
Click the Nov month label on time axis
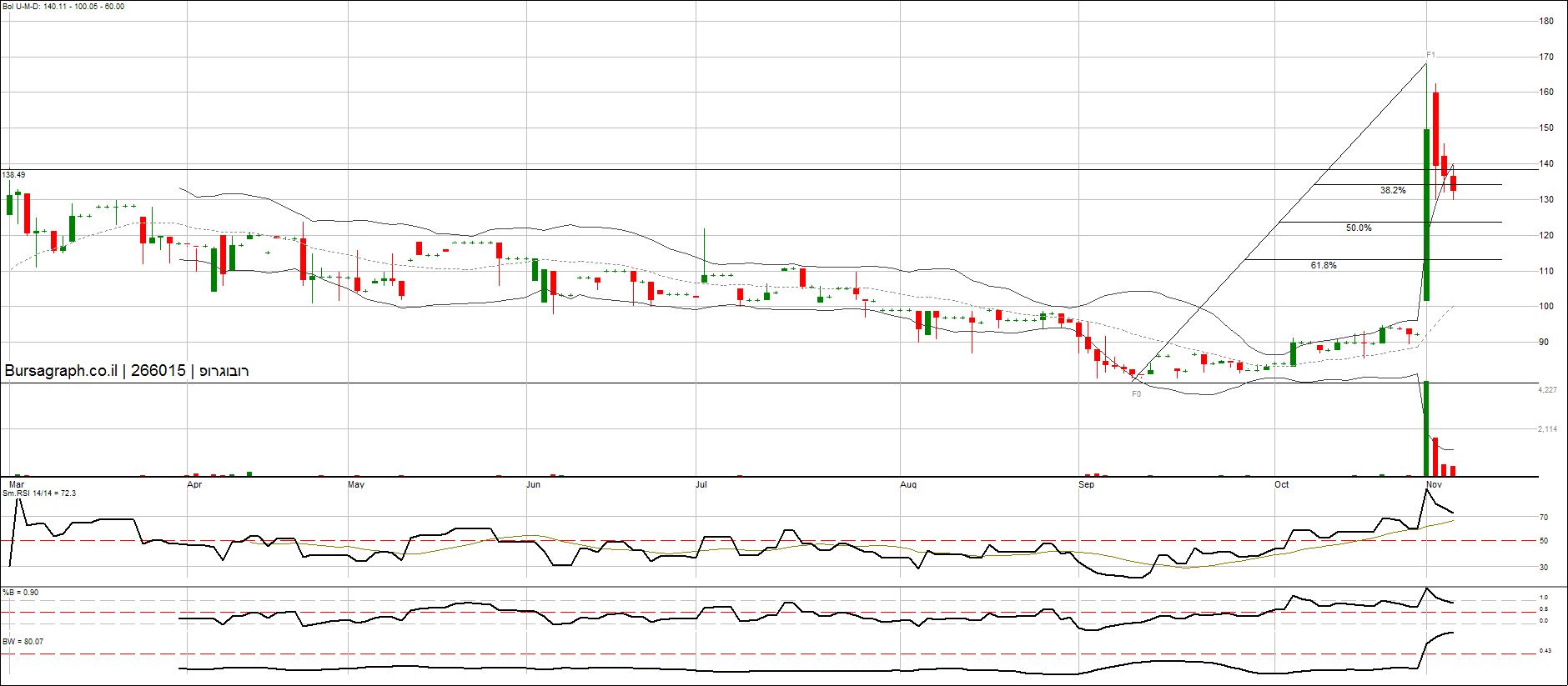[x=1434, y=484]
